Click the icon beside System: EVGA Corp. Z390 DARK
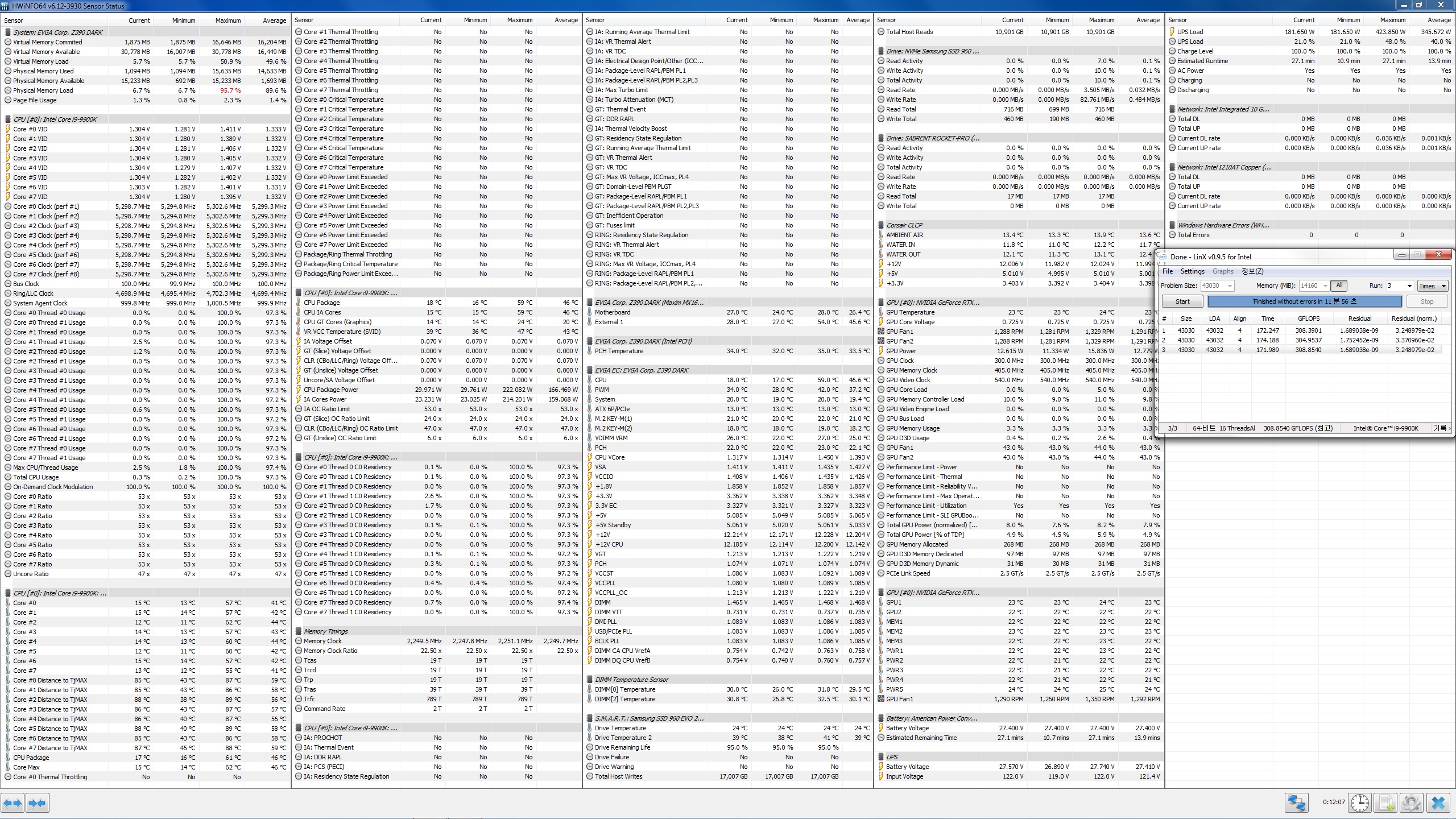Image resolution: width=1456 pixels, height=819 pixels. (x=8, y=32)
